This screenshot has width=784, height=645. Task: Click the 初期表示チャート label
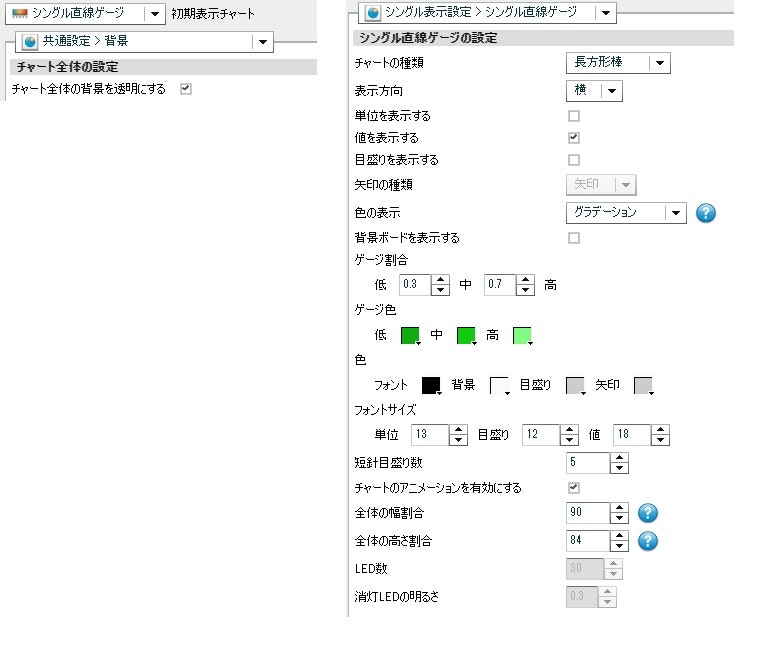(x=213, y=14)
